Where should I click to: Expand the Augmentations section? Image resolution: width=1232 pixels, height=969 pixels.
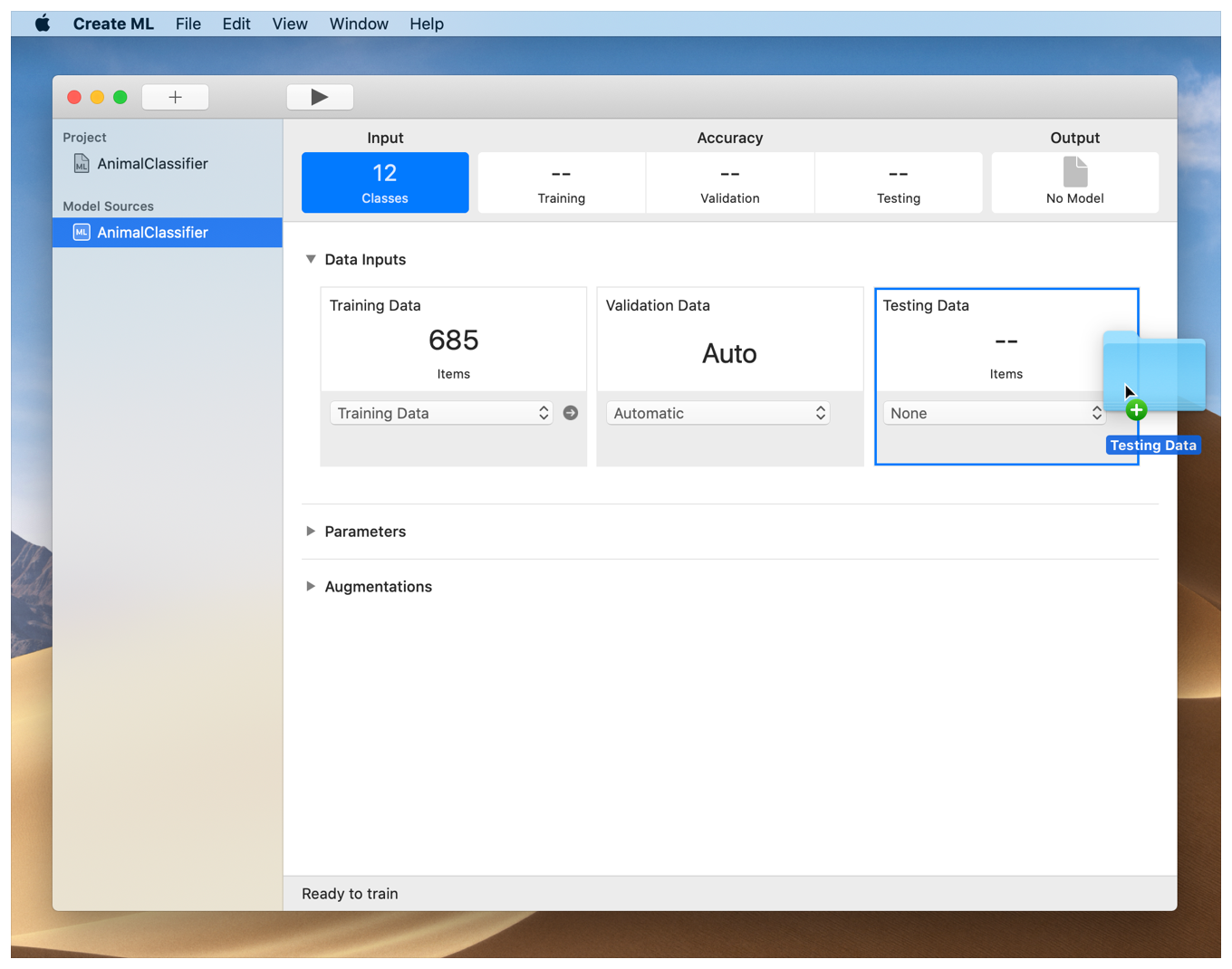pyautogui.click(x=311, y=587)
